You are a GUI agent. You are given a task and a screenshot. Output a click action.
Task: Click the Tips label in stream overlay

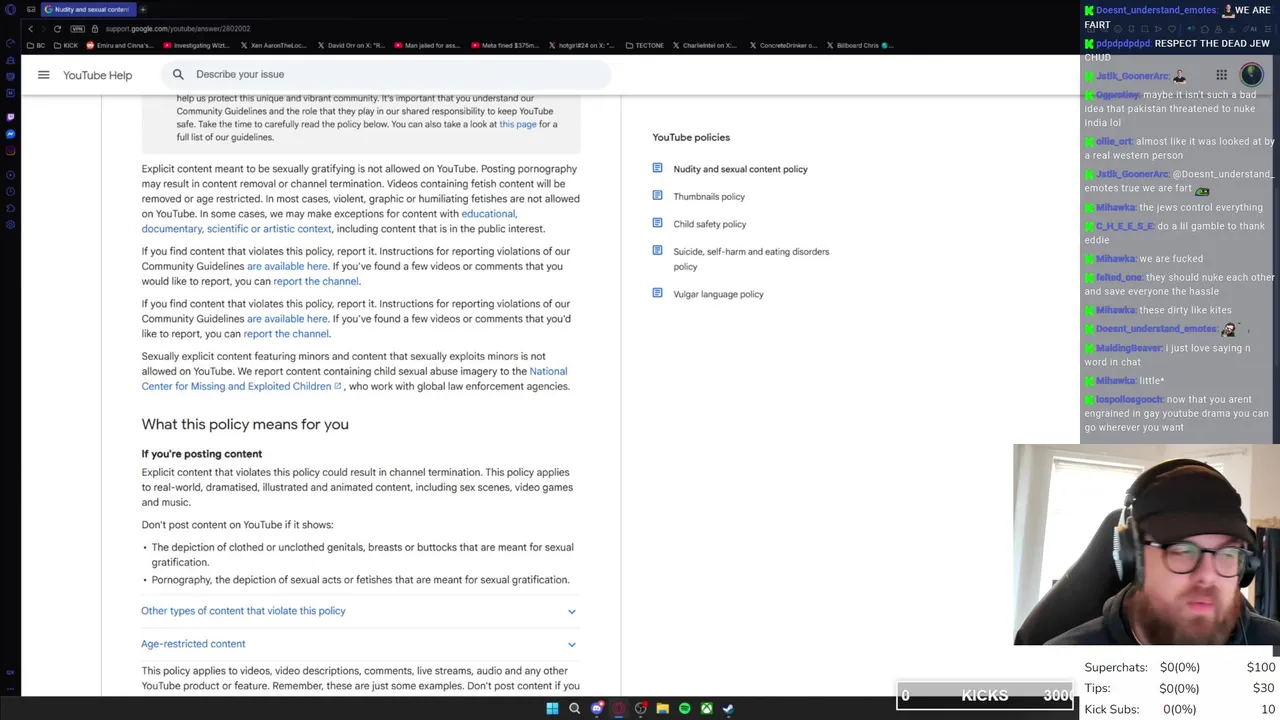pos(1097,688)
